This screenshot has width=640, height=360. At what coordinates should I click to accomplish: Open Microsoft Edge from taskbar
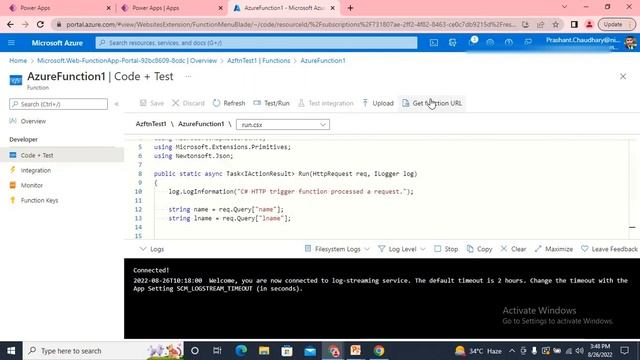pos(241,351)
